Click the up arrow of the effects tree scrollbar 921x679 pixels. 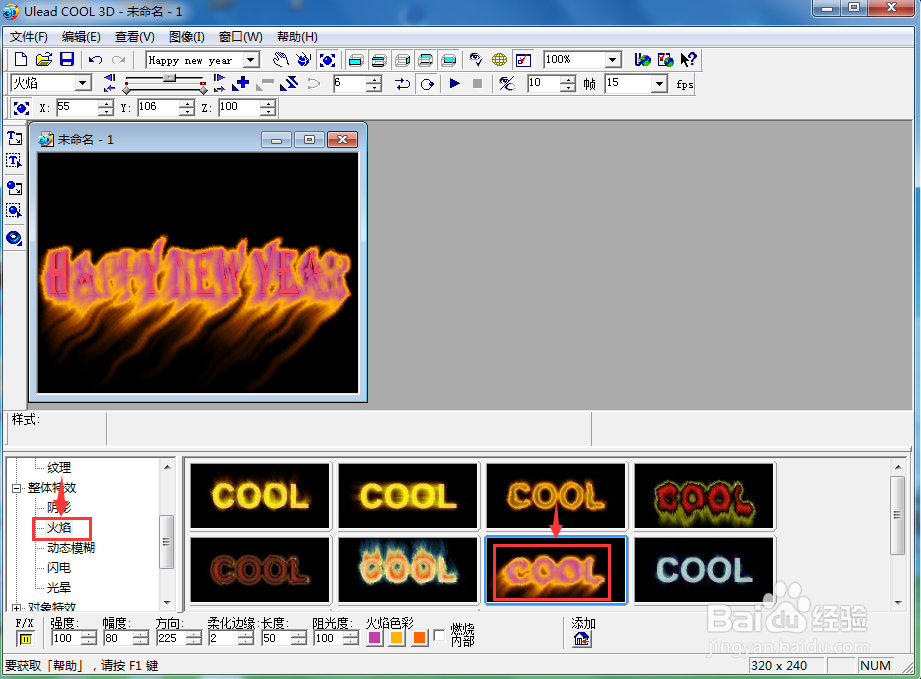[x=167, y=466]
